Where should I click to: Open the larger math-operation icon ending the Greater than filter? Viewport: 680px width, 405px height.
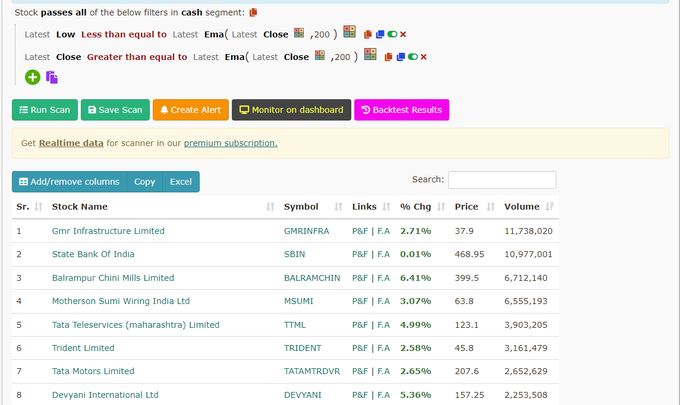370,54
